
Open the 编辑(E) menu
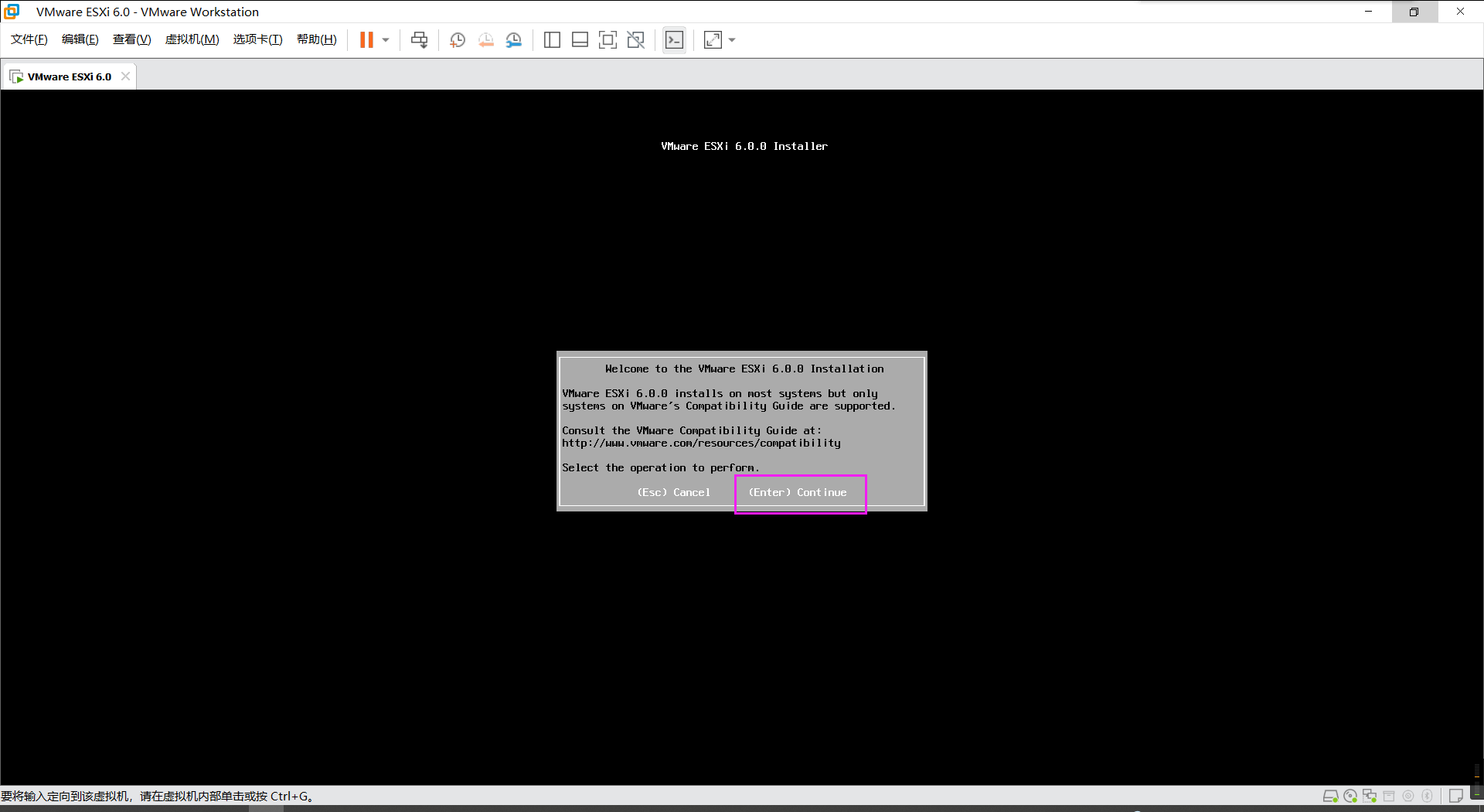[x=80, y=39]
